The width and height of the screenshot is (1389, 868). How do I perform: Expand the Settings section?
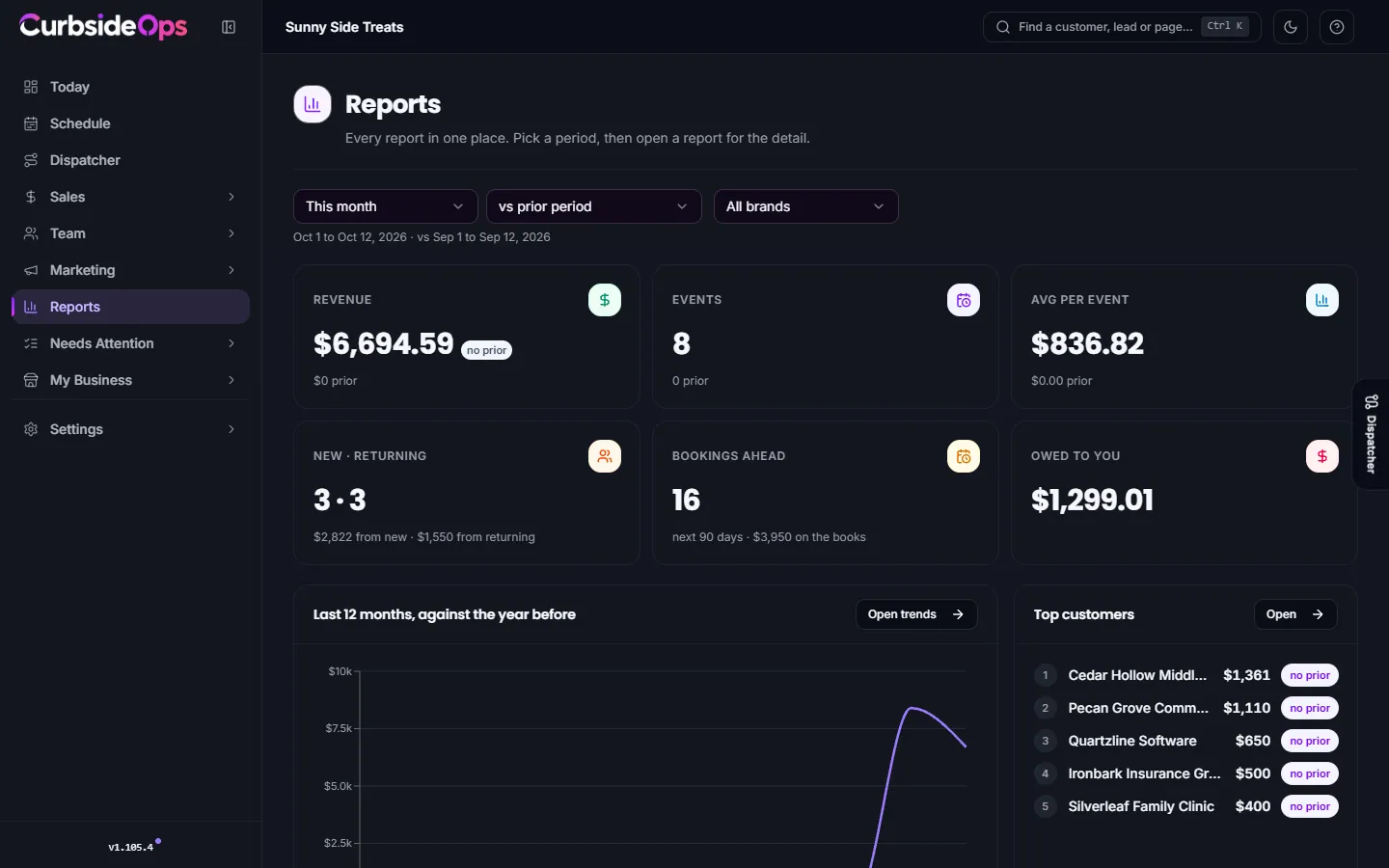[130, 429]
